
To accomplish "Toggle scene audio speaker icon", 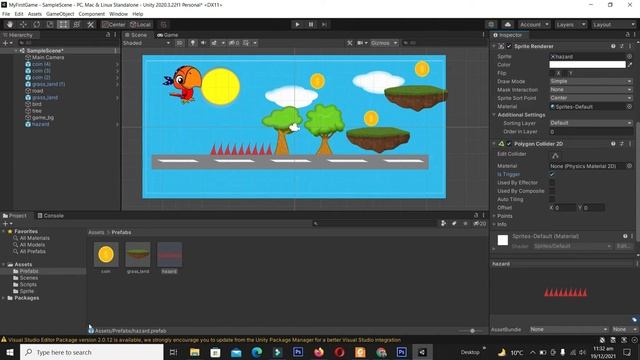I will click(203, 43).
